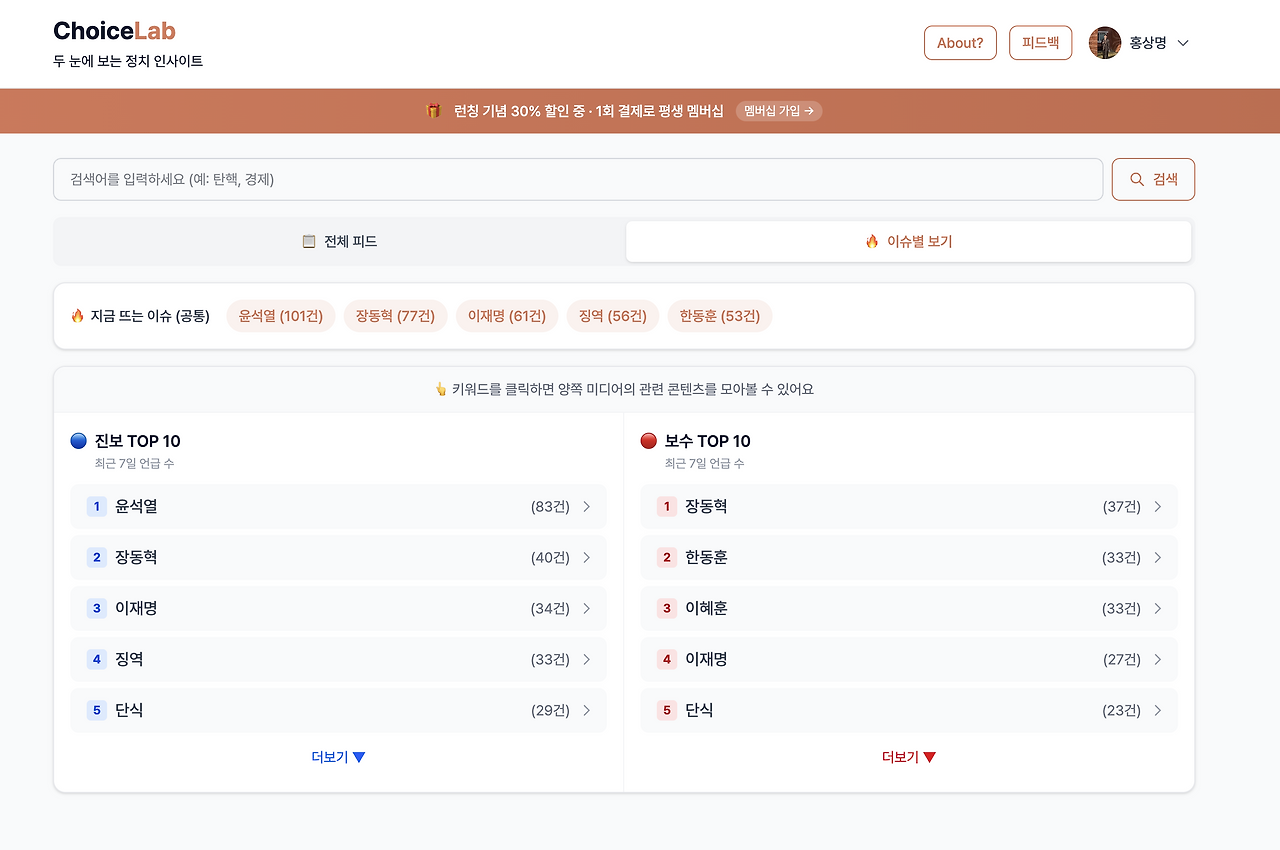Viewport: 1280px width, 850px height.
Task: Select the 한동훈 (53건) trending keyword chip
Action: 719,314
